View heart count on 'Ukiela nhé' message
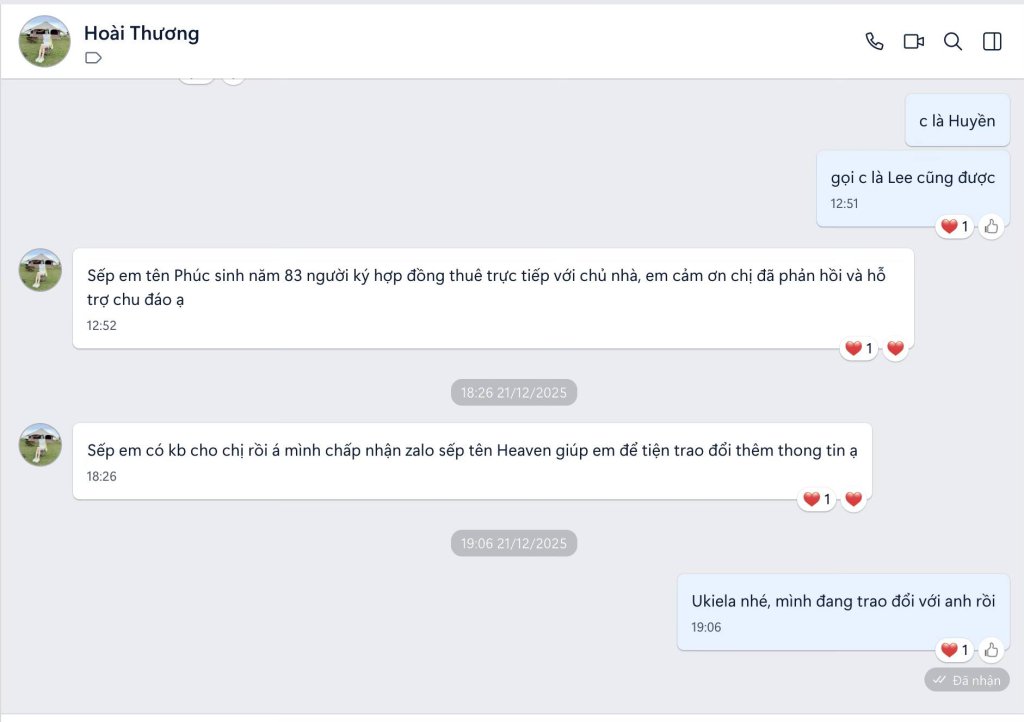The height and width of the screenshot is (722, 1024). click(955, 650)
